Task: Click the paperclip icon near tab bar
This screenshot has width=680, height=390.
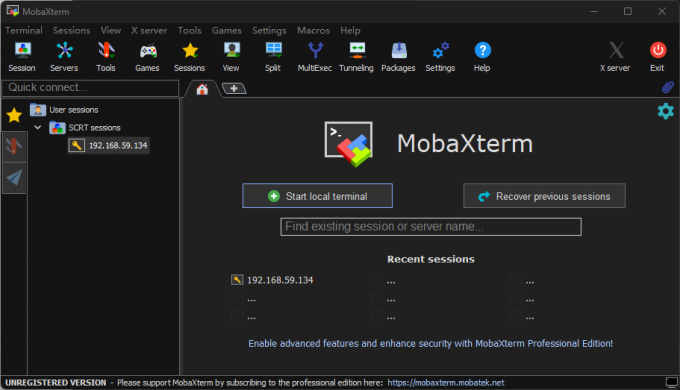Action: [668, 87]
